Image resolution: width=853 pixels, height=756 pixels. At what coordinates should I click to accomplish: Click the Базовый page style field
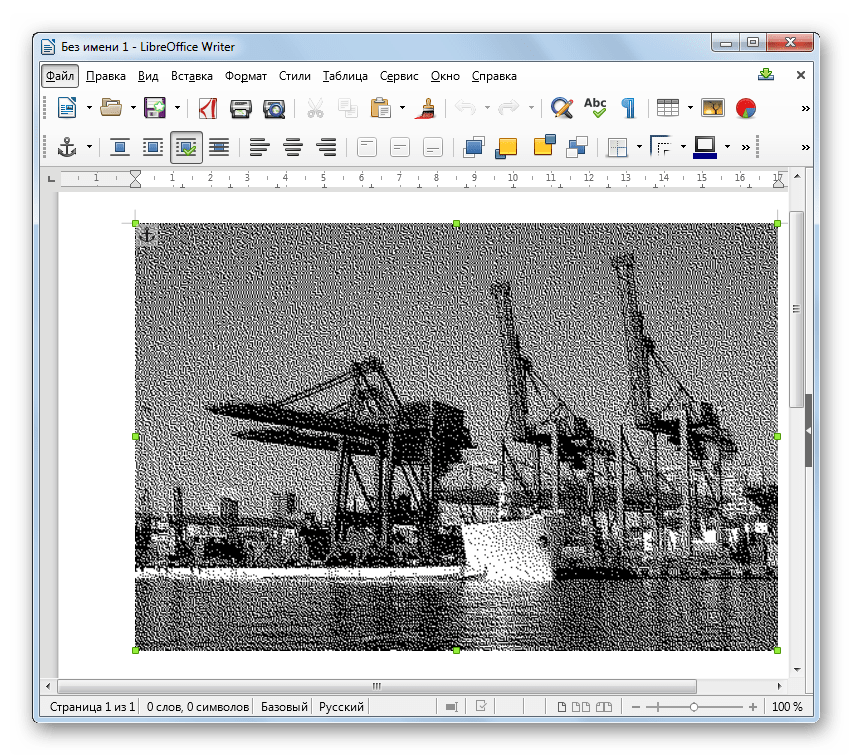click(x=284, y=707)
